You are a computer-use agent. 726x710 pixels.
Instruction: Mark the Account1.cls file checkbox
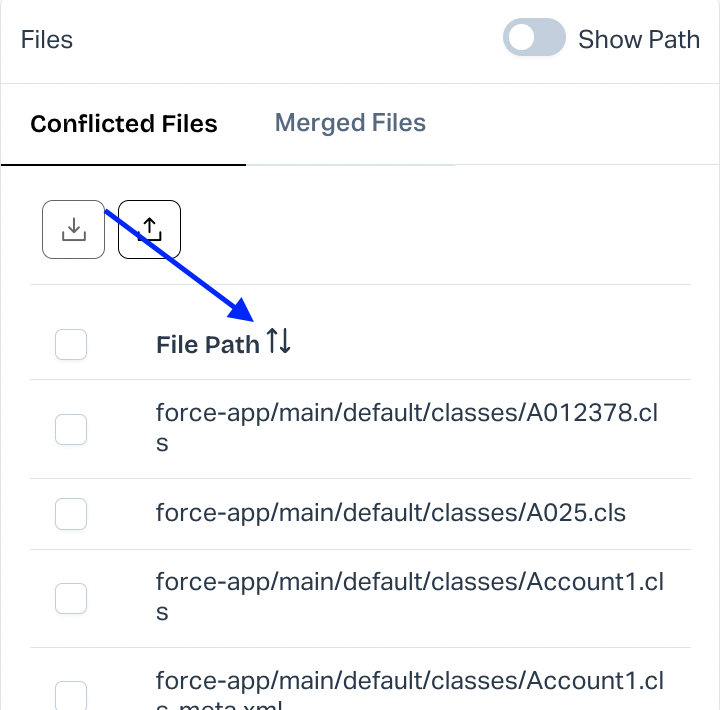tap(70, 598)
